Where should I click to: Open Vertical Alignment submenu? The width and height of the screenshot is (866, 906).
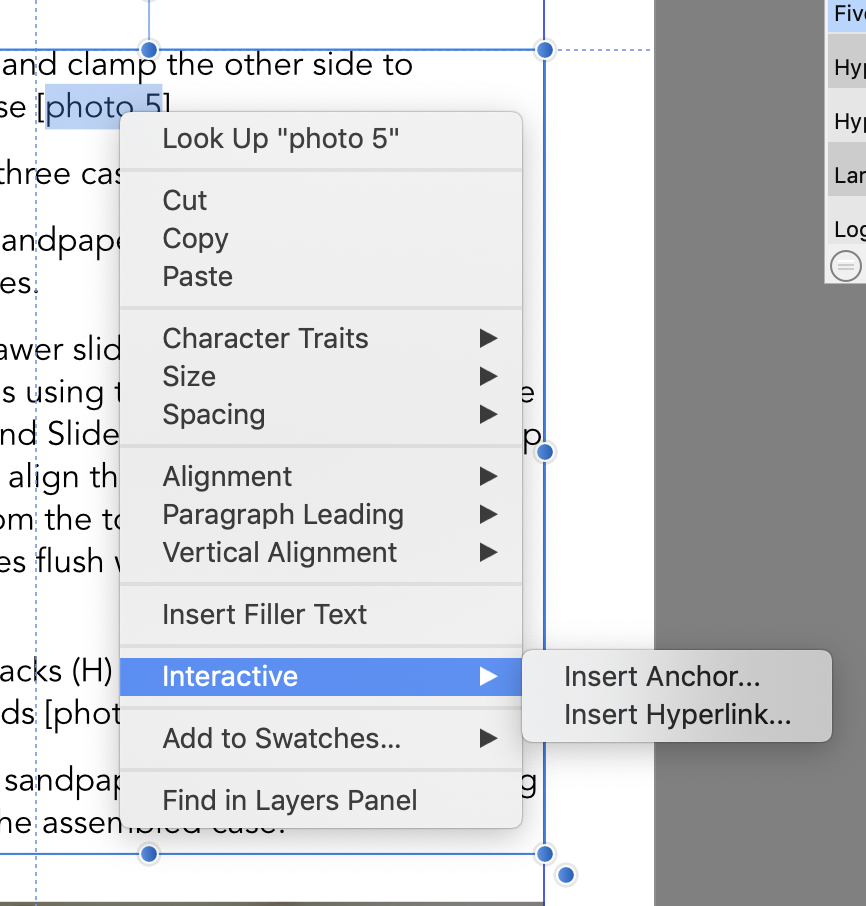[x=321, y=553]
